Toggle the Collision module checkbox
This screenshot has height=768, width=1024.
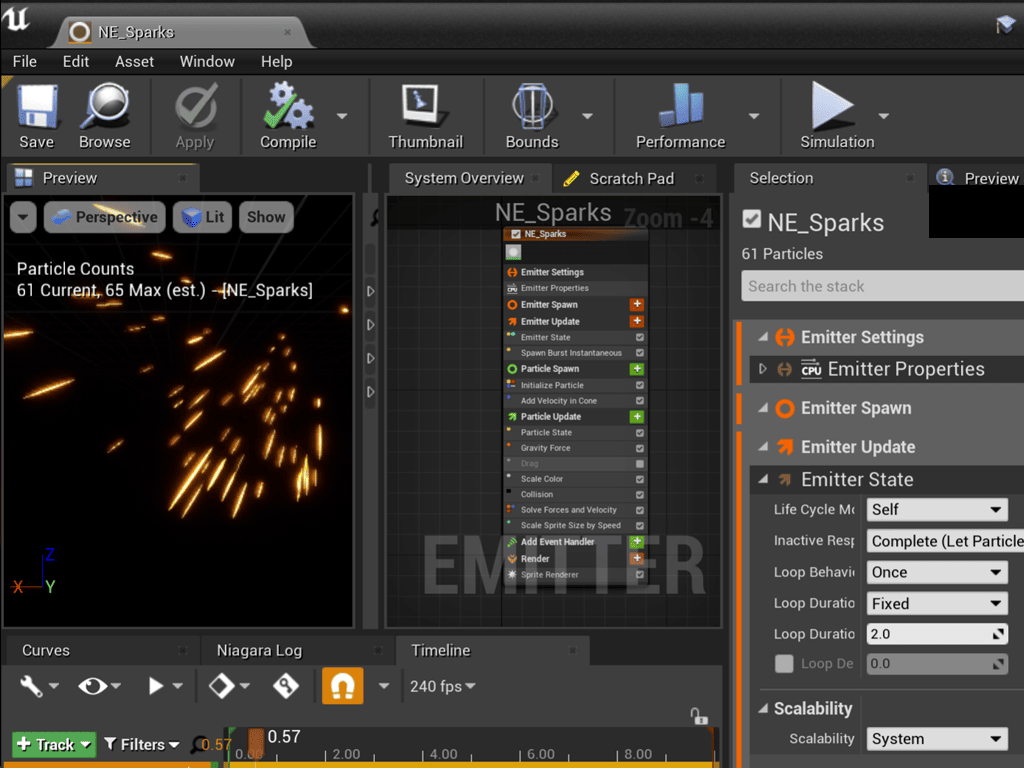(x=640, y=495)
